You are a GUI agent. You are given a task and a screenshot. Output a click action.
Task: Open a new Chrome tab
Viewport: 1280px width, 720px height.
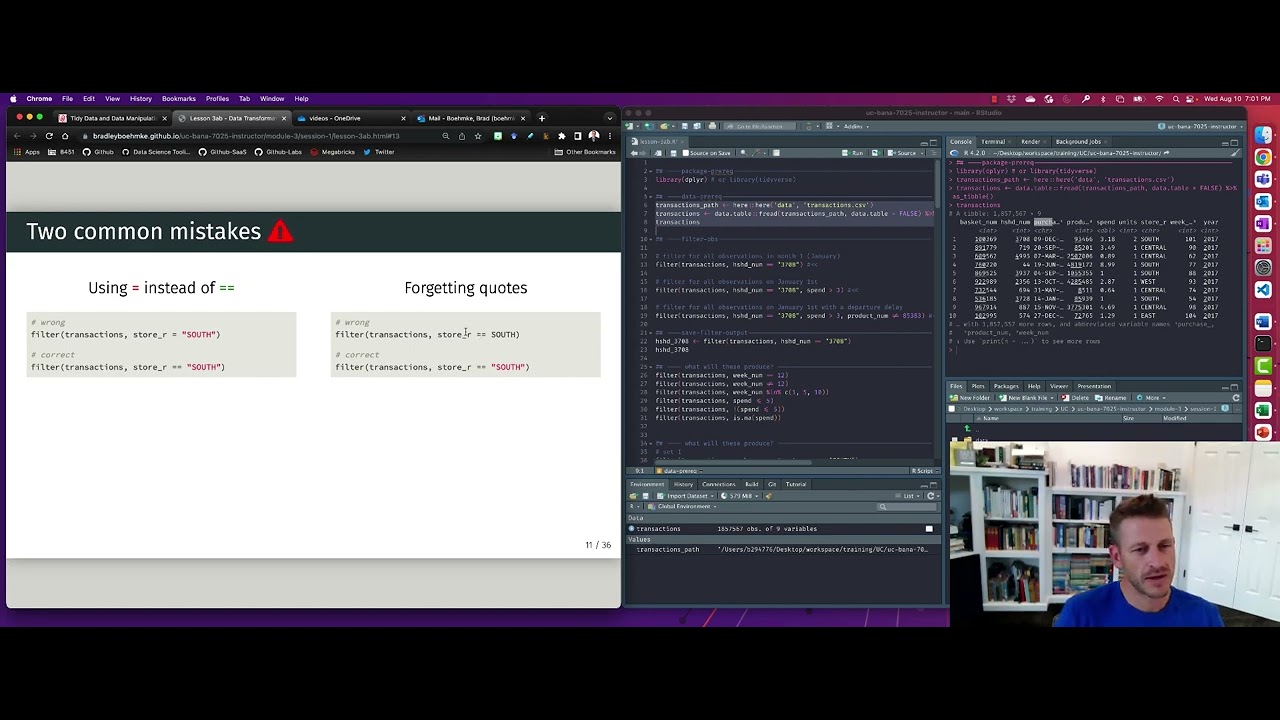coord(542,118)
